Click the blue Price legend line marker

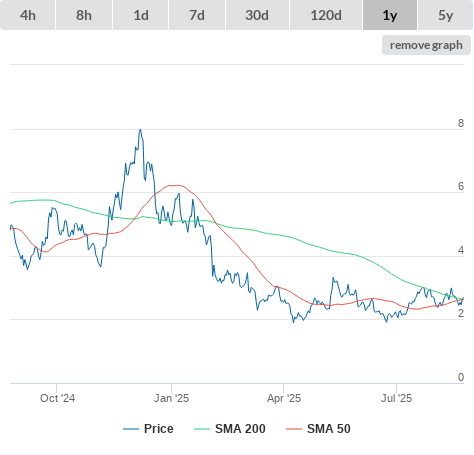click(x=131, y=429)
